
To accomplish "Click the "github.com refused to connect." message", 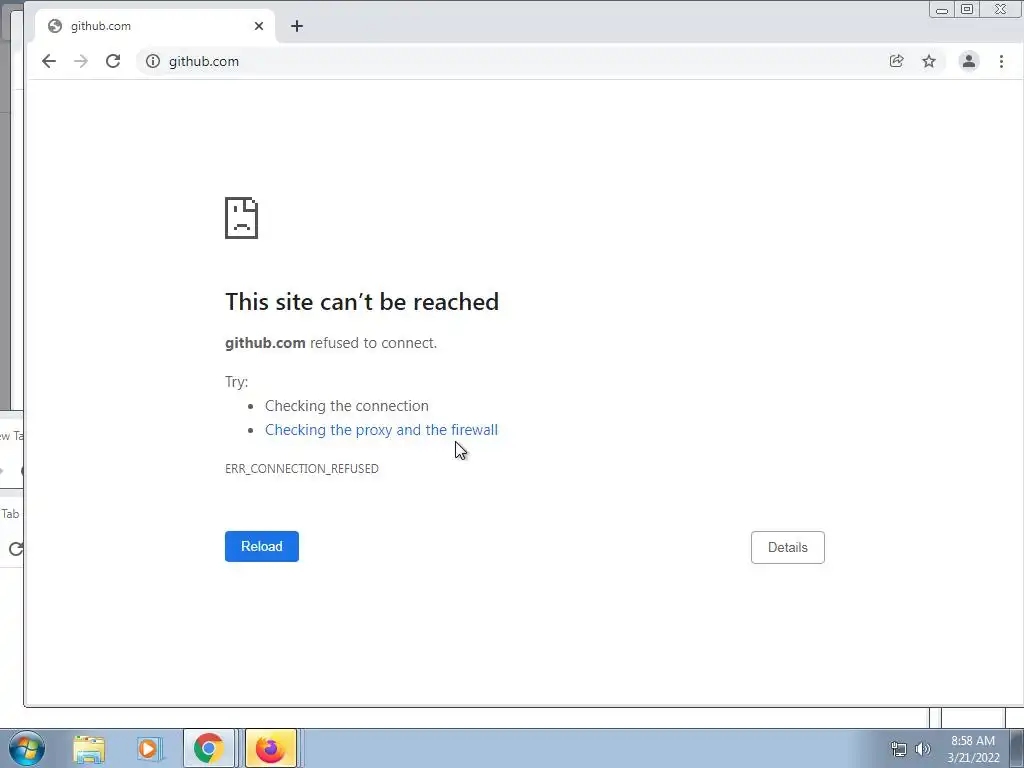I will tap(331, 343).
